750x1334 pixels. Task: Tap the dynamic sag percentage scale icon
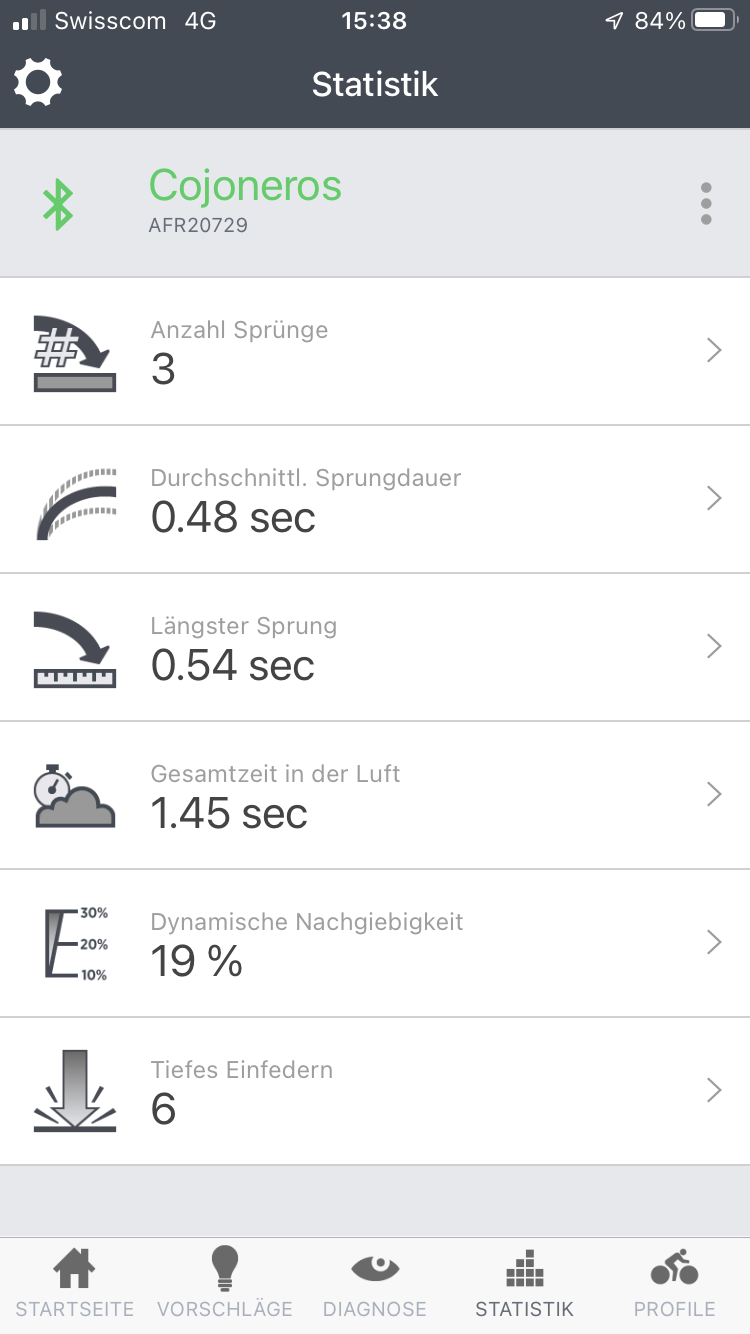(76, 944)
